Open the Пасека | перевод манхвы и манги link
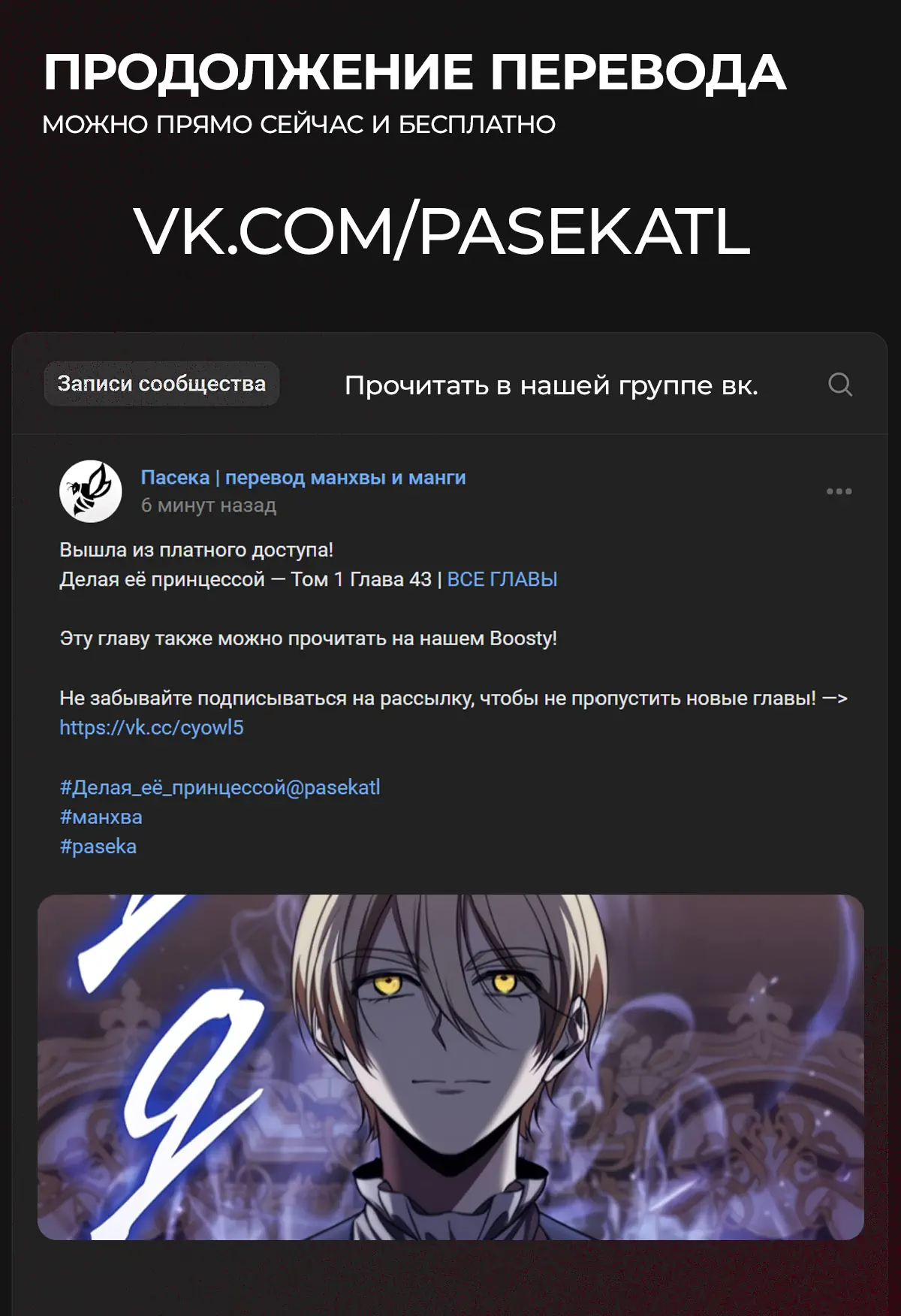Screen dimensions: 901x1316 click(x=303, y=478)
